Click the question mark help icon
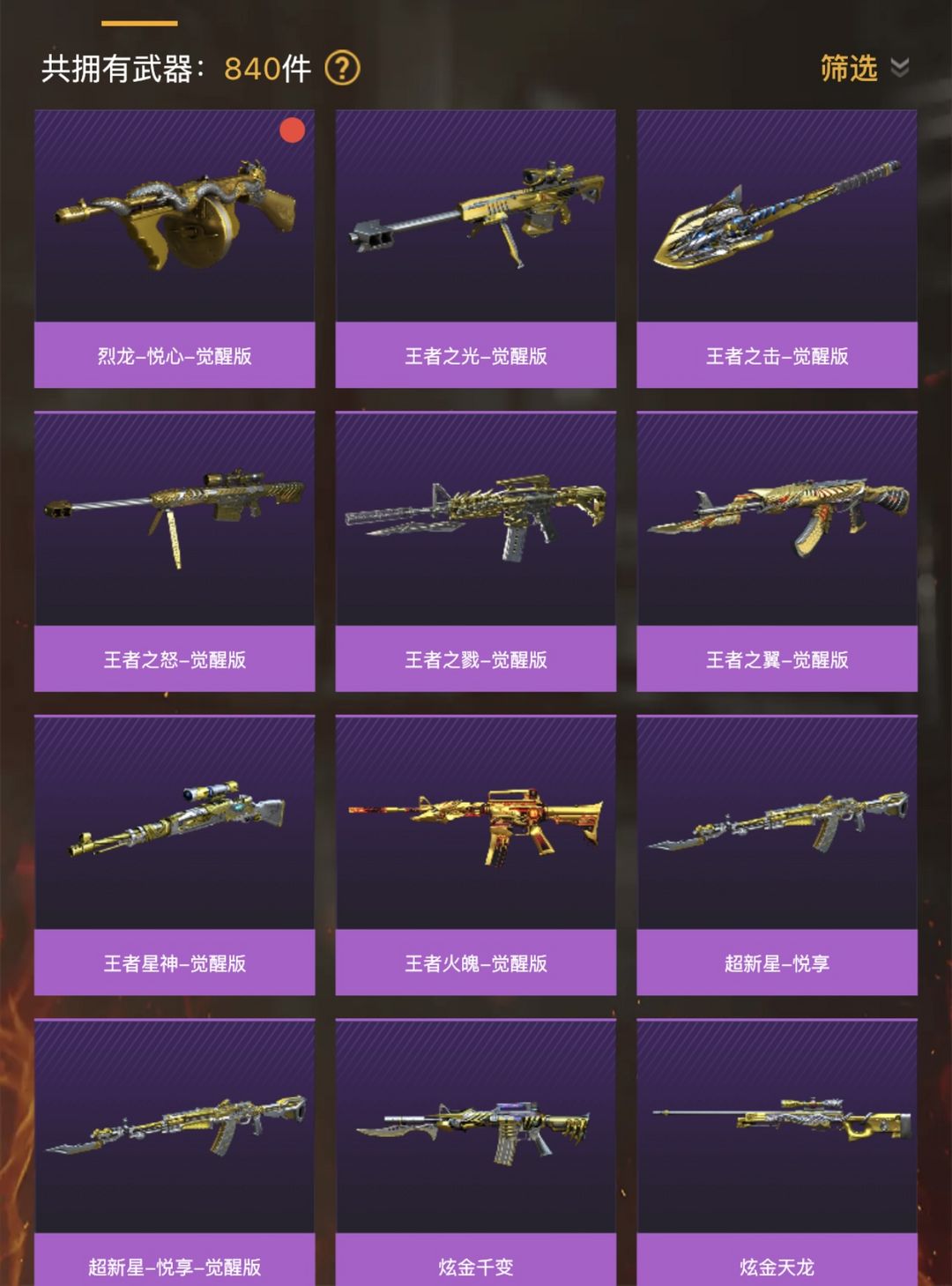The image size is (952, 1286). 342,68
